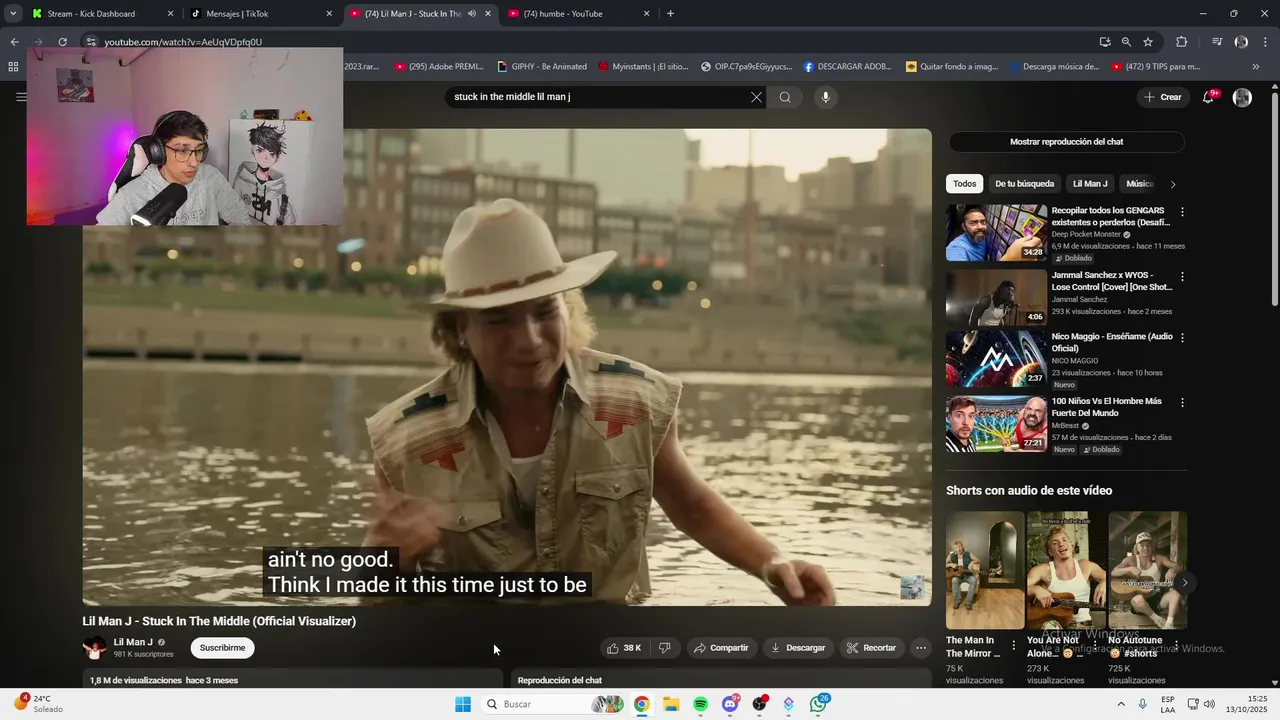Open YouTube notifications bell
This screenshot has width=1280, height=720.
click(1209, 97)
